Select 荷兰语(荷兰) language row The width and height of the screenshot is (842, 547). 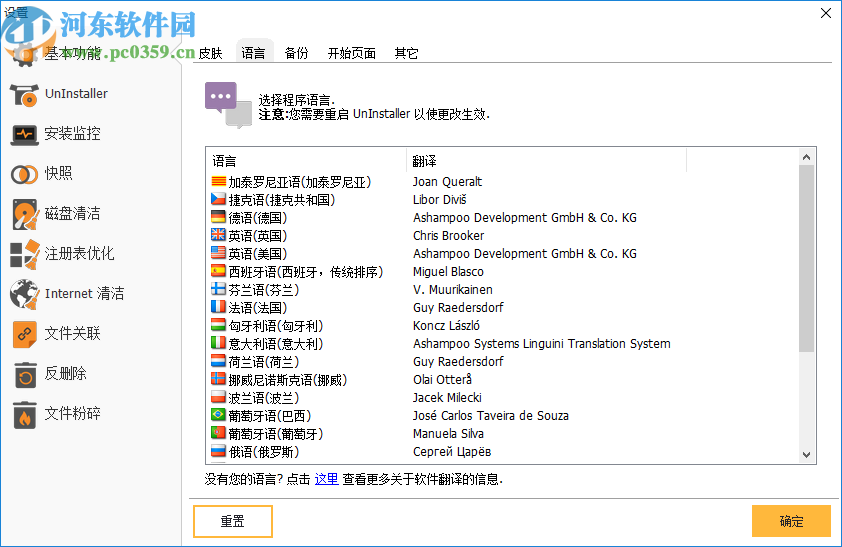point(502,361)
